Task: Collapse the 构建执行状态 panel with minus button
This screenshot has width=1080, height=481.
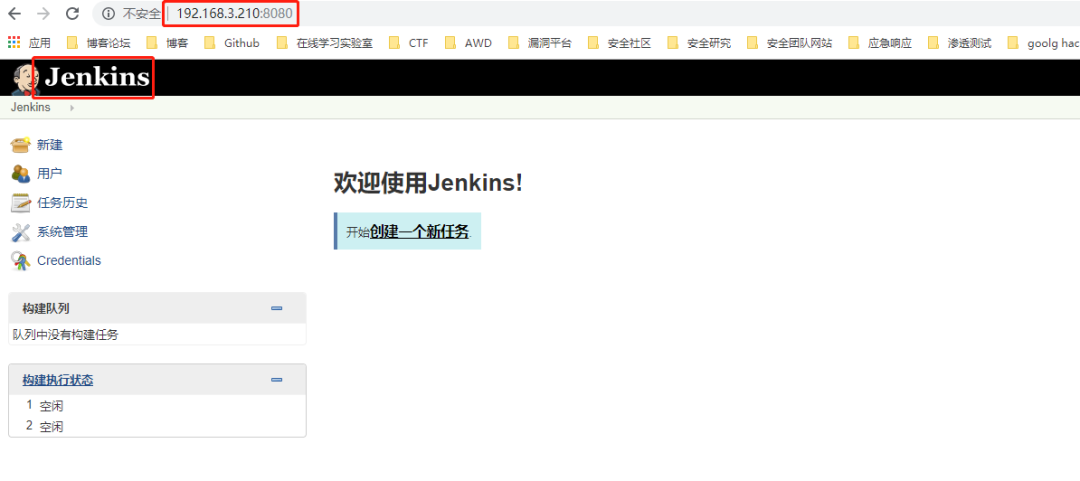Action: tap(277, 380)
